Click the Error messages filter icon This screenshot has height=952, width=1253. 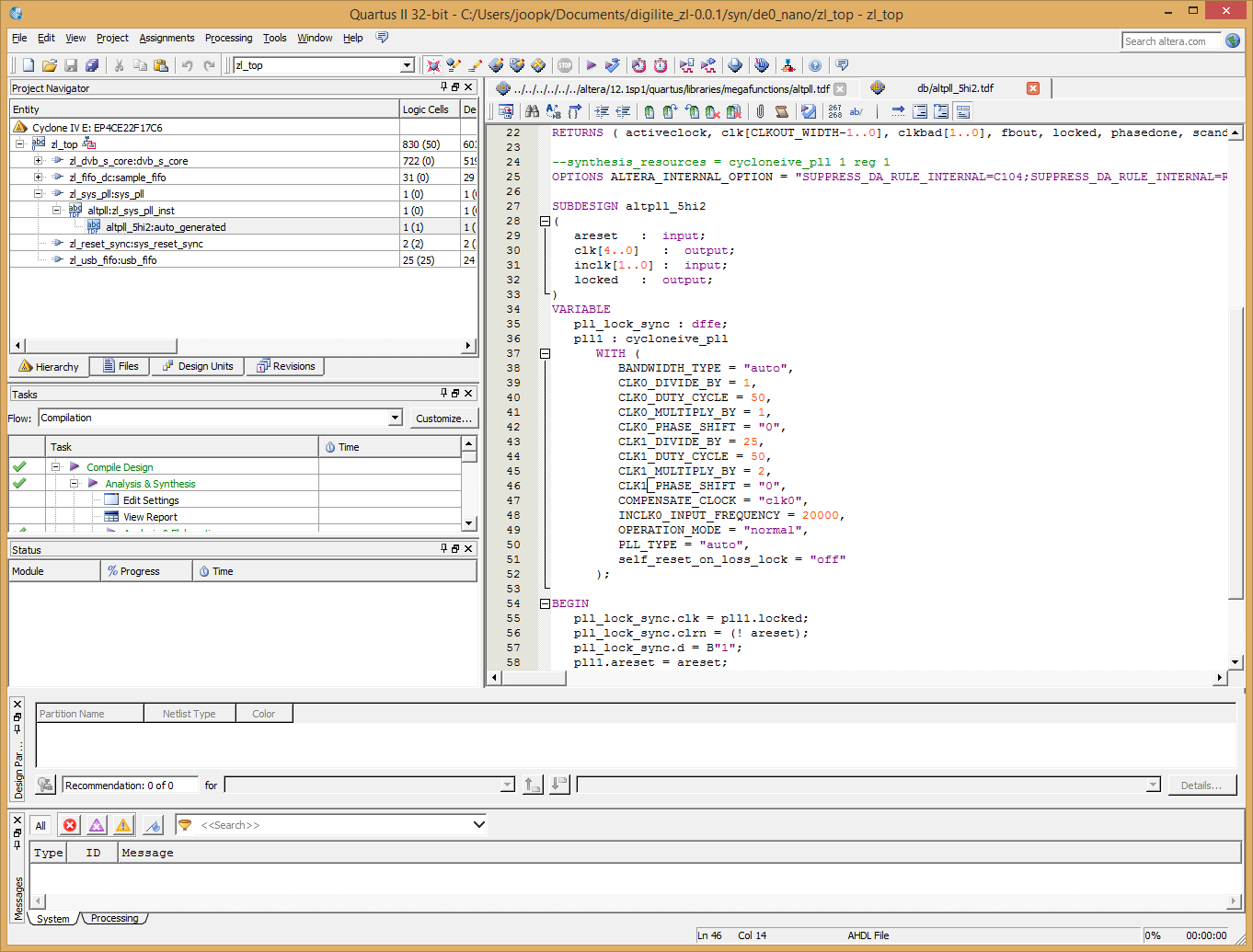tap(70, 825)
